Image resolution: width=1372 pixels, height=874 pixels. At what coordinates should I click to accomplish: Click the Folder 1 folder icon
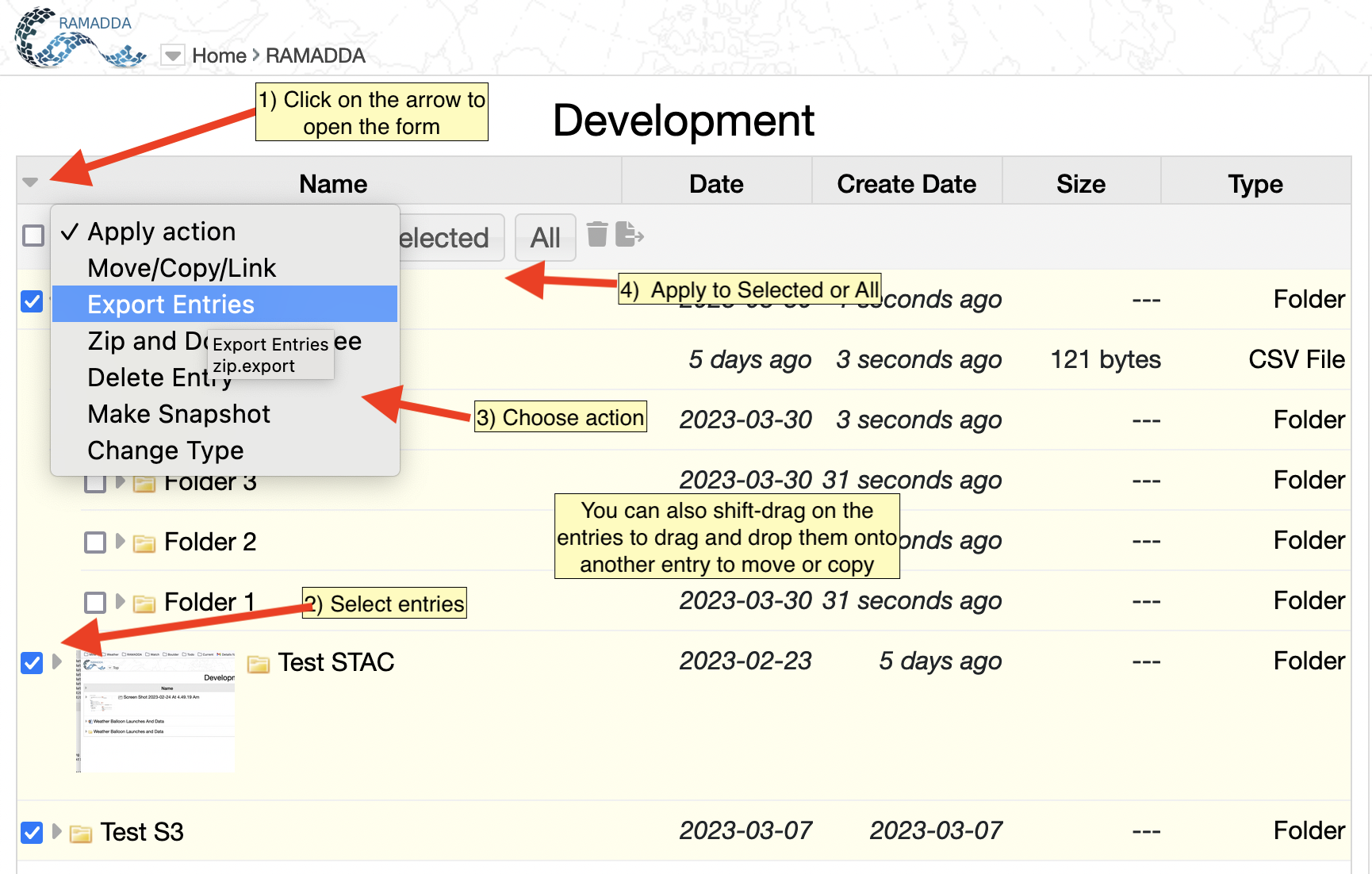tap(144, 604)
